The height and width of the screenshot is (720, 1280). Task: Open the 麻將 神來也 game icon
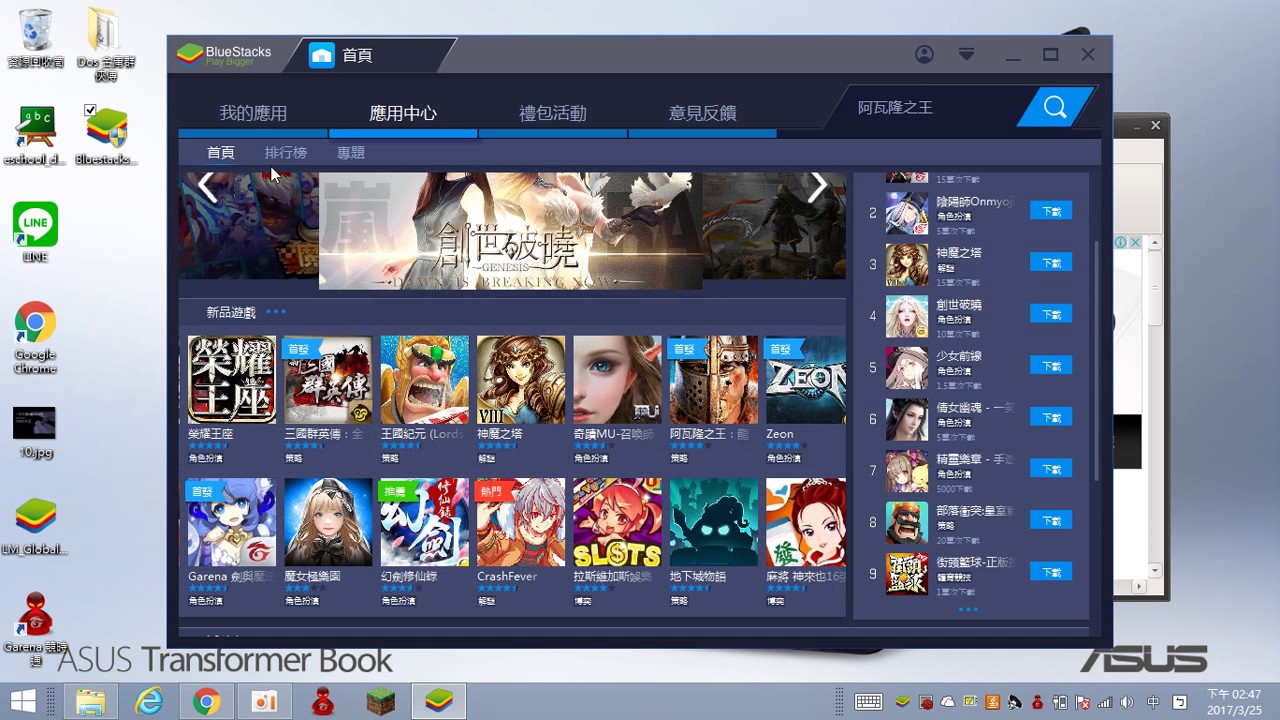coord(806,522)
